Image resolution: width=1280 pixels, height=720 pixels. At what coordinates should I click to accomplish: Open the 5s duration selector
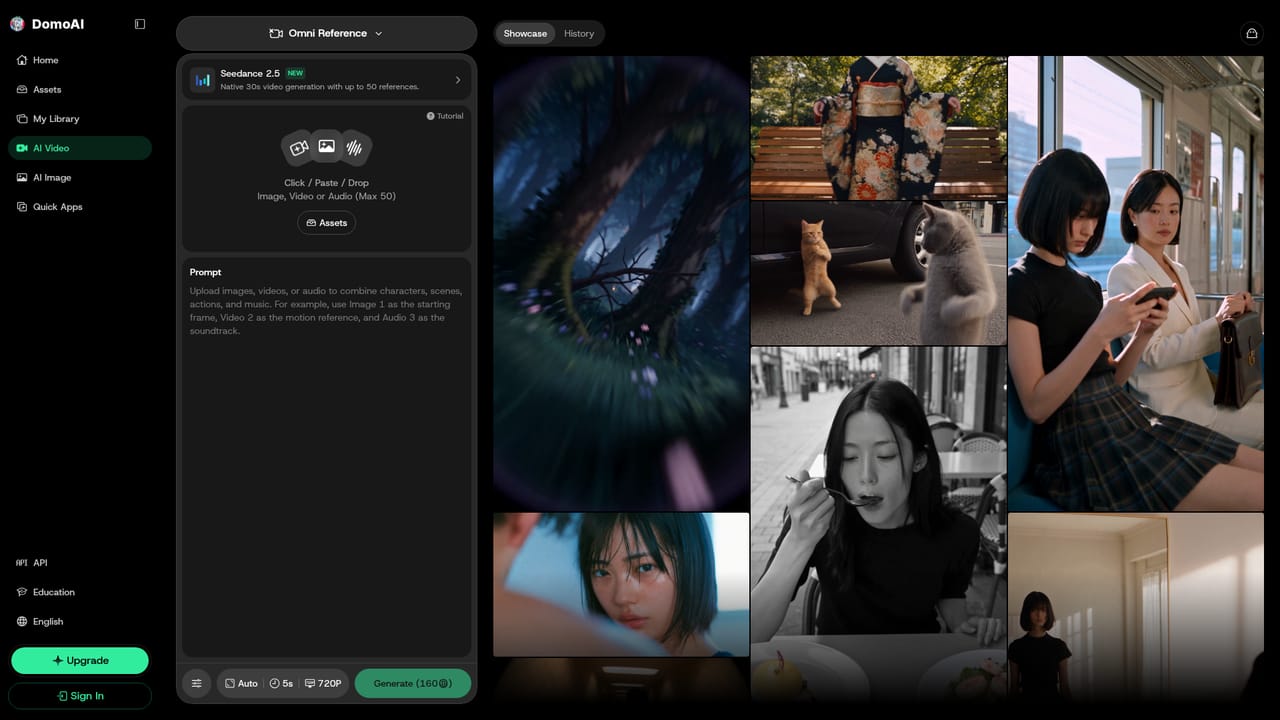[x=281, y=683]
